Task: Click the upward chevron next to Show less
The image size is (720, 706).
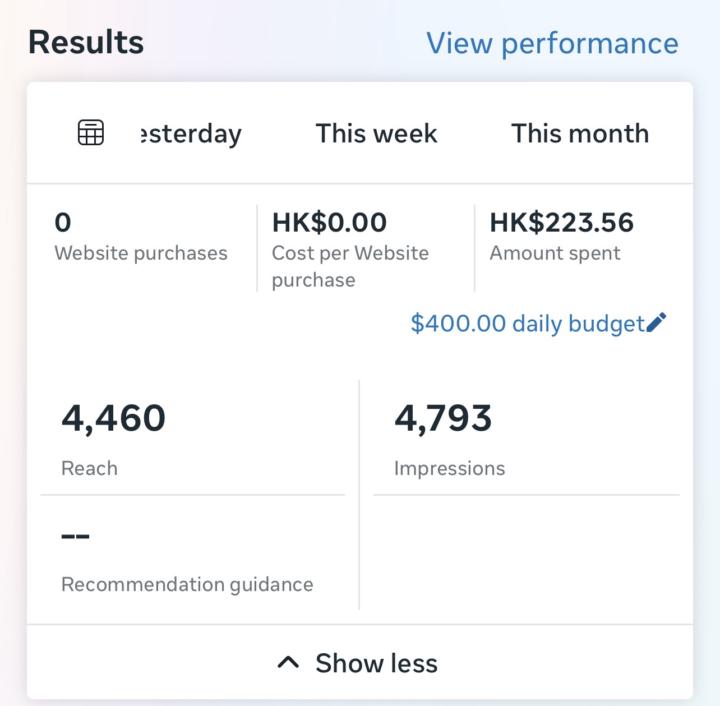Action: pyautogui.click(x=288, y=663)
